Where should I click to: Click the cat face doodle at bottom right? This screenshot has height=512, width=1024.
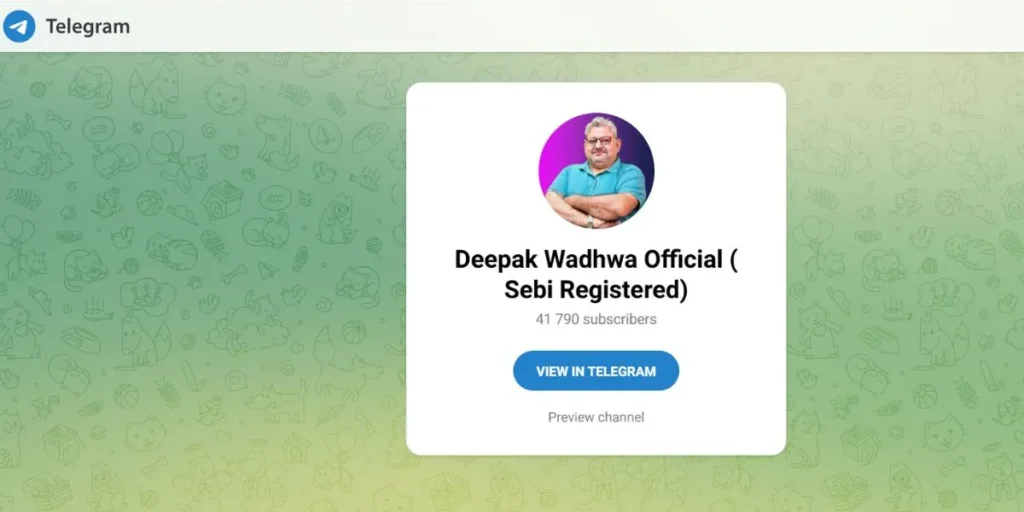click(942, 433)
